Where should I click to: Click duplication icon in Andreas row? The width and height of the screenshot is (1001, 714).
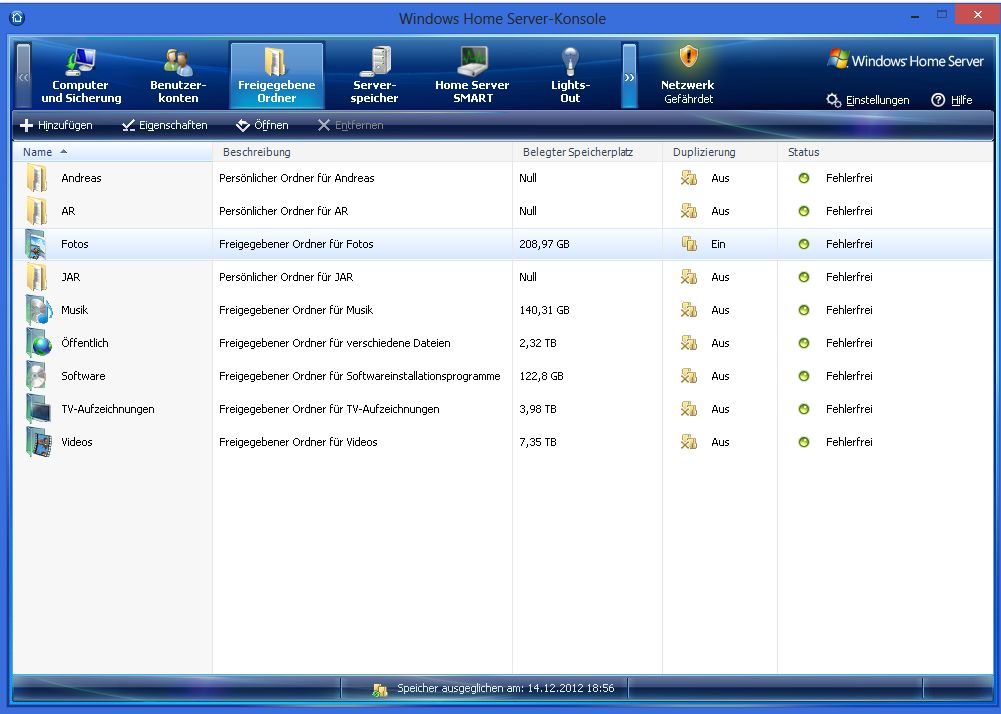[x=689, y=178]
